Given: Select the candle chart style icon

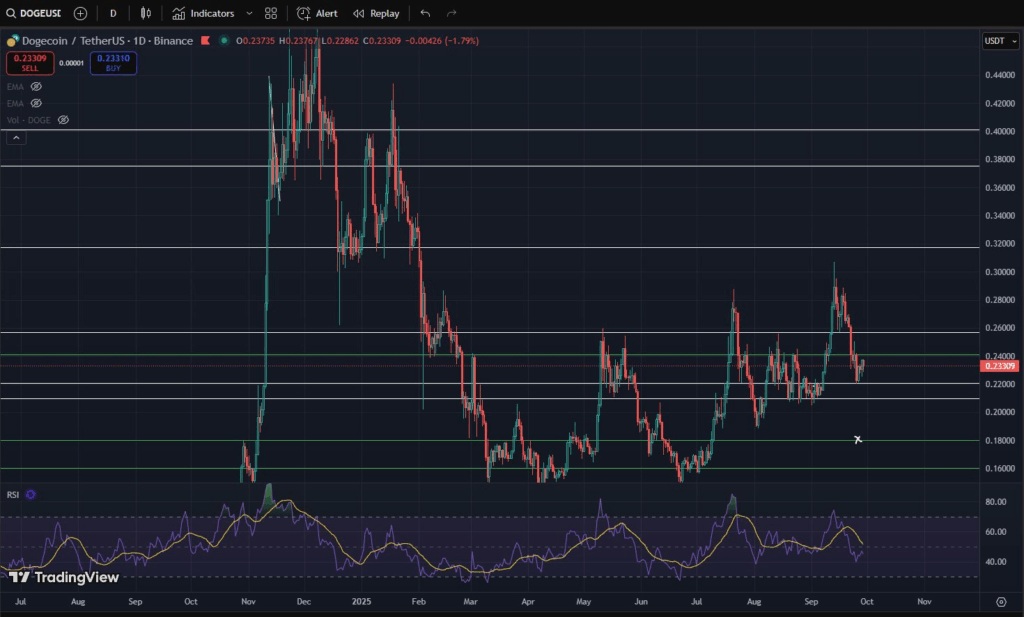Looking at the screenshot, I should pos(145,13).
